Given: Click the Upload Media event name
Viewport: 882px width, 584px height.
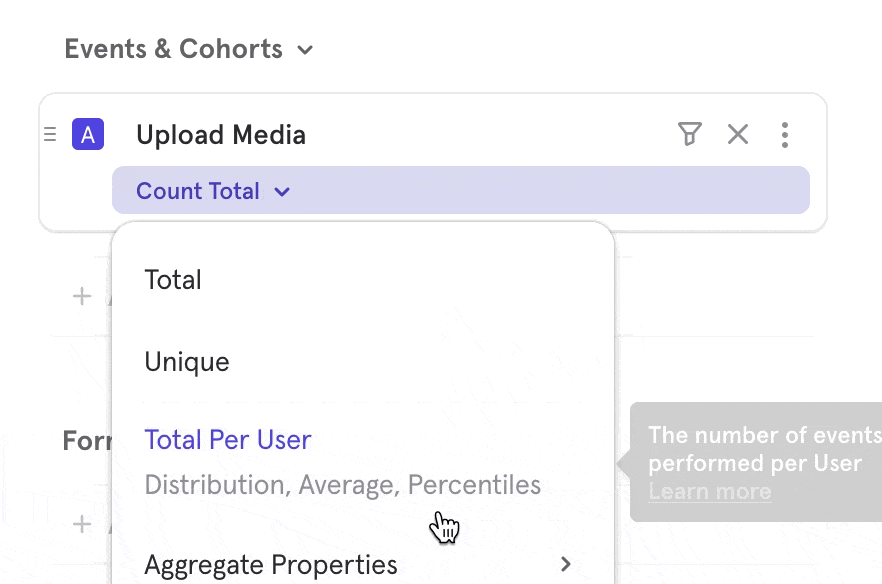Looking at the screenshot, I should 221,135.
